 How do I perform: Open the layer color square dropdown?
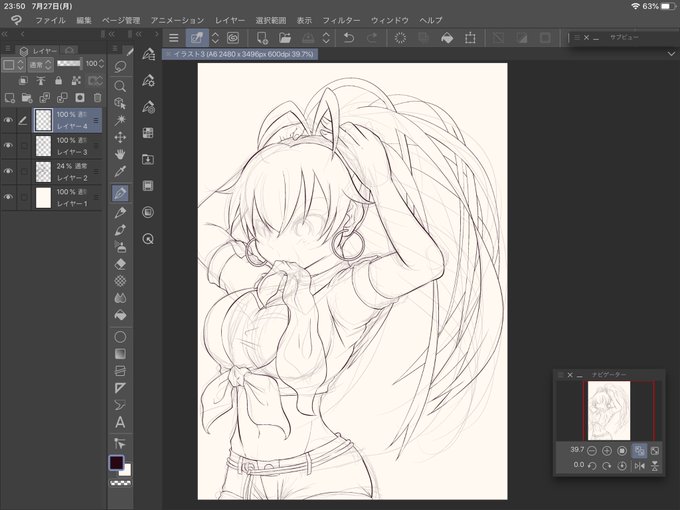click(13, 65)
